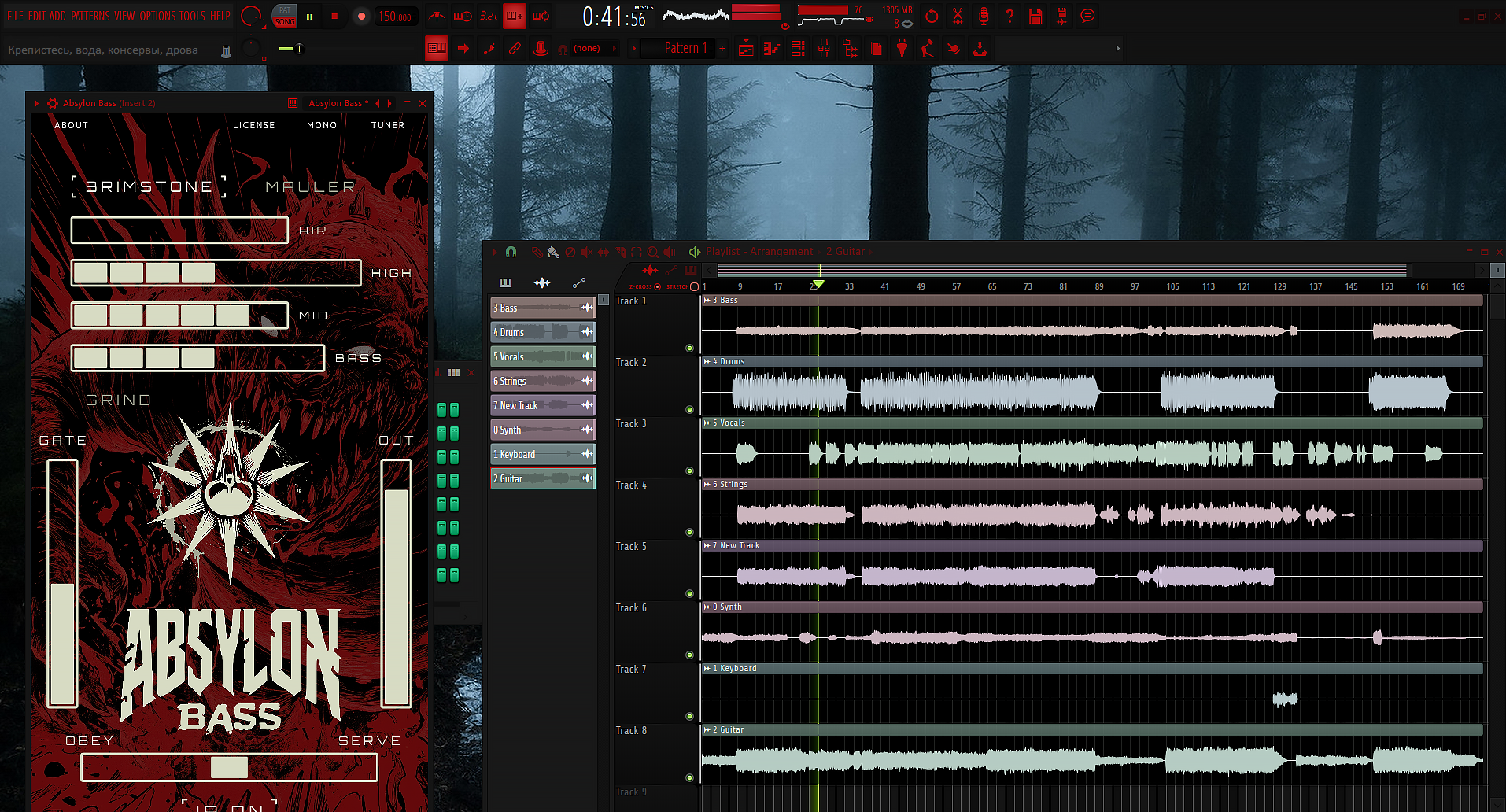Click the typing keyboard to piano icon
Screen dimensions: 1506x812
tap(437, 49)
